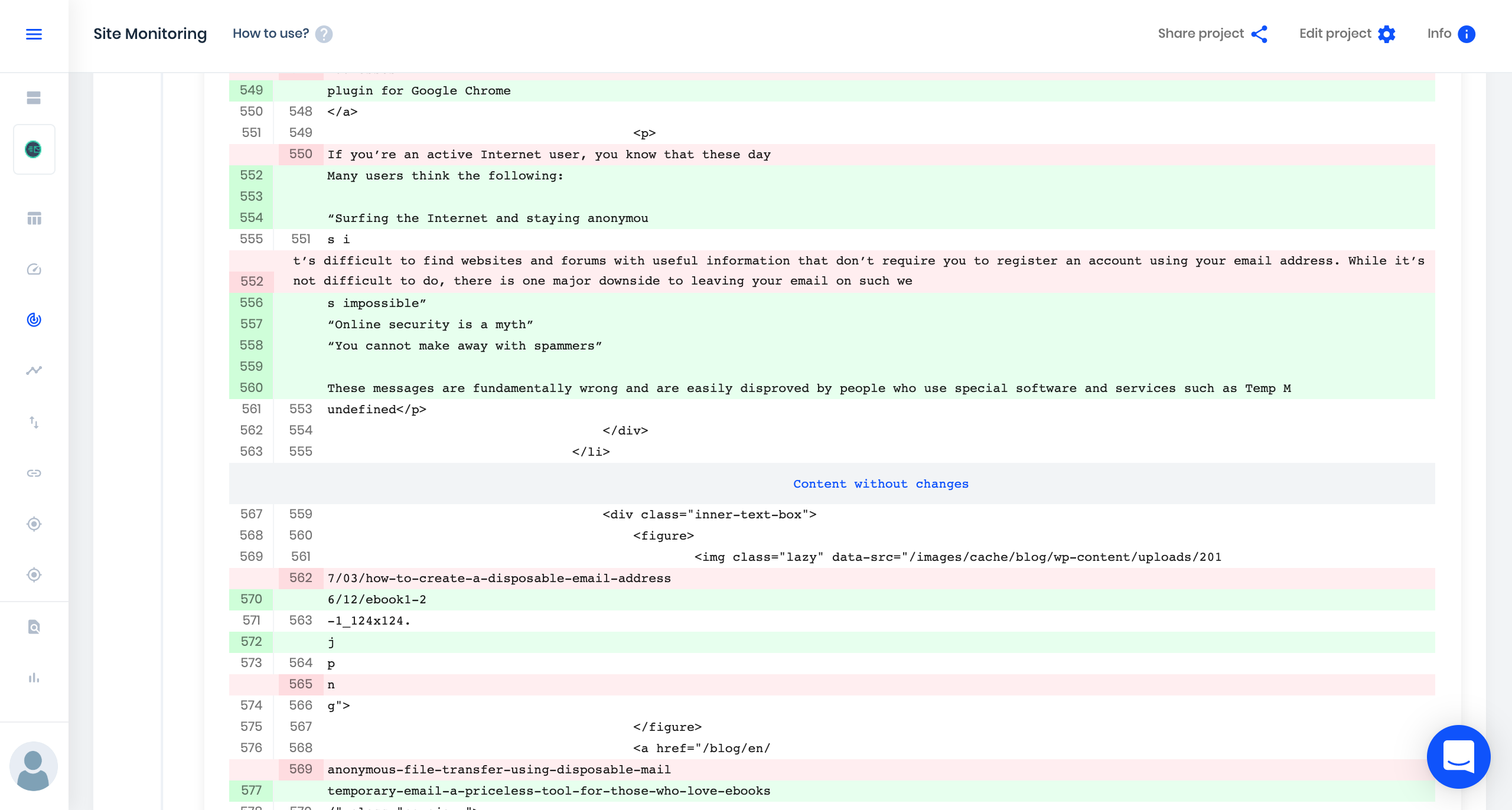Click the Info circle icon

pos(1467,34)
